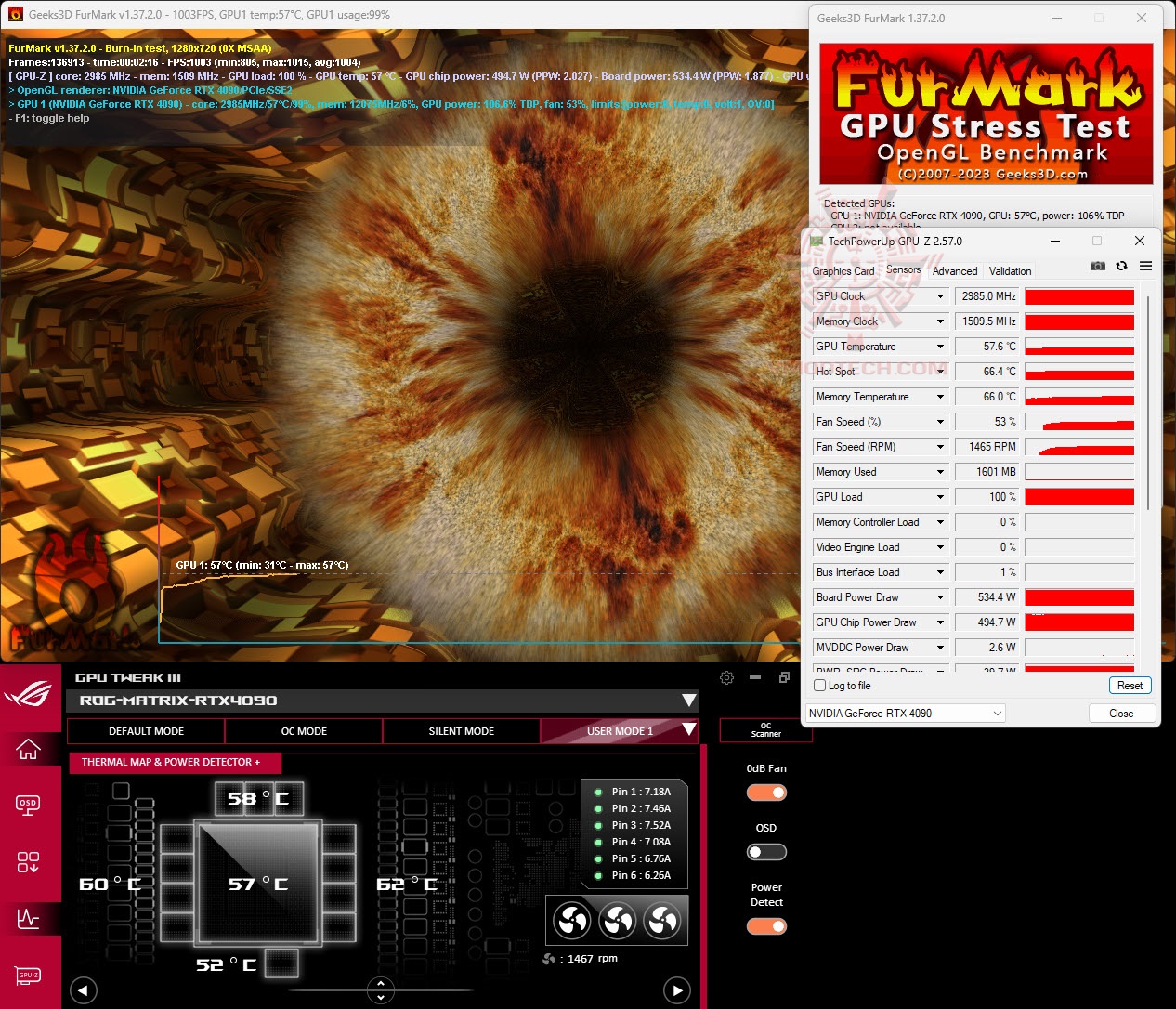1176x1009 pixels.
Task: Switch to the Advanced tab in GPU-Z
Action: 955,271
